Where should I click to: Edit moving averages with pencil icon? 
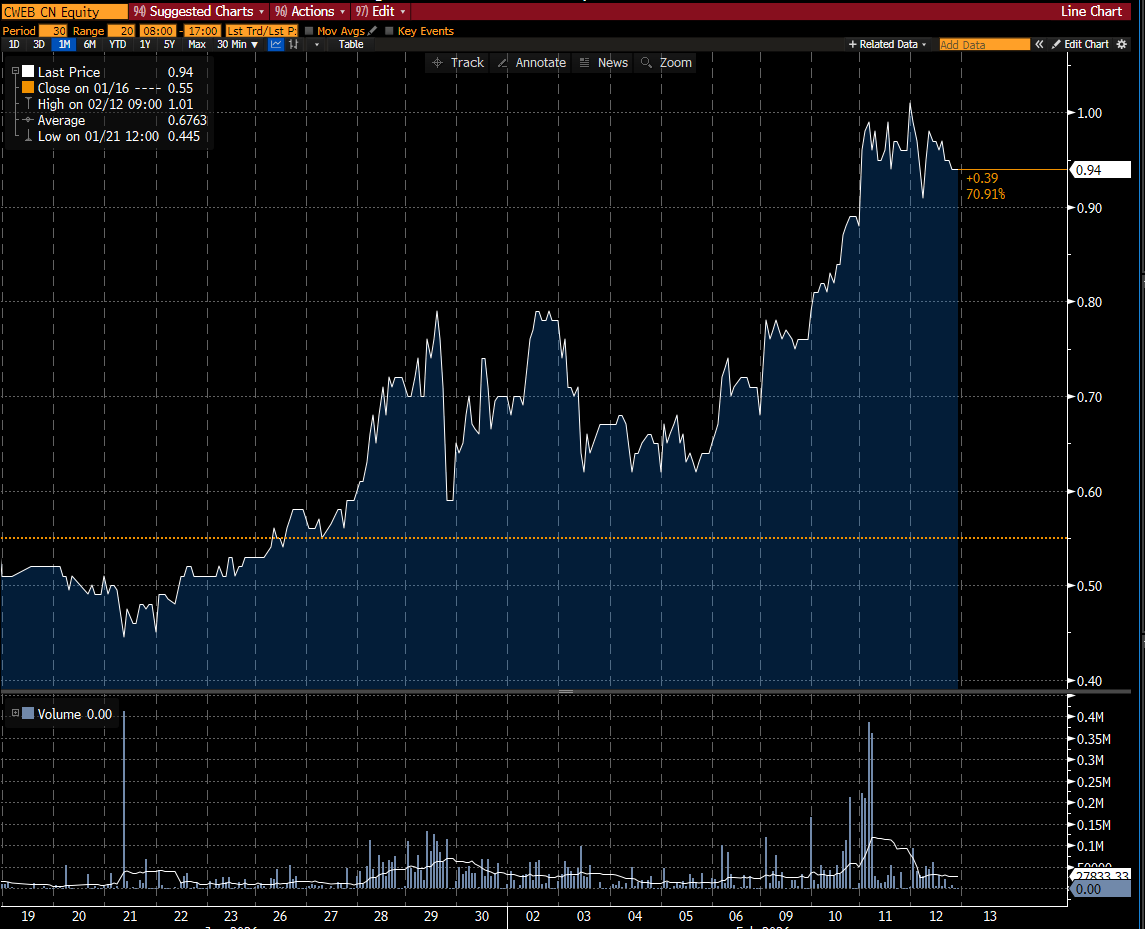click(x=372, y=31)
